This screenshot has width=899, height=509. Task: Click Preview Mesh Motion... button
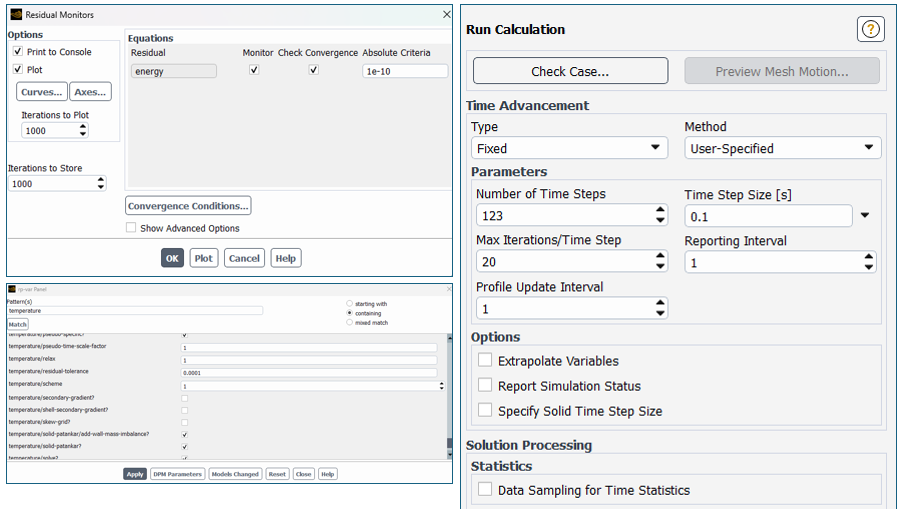coord(782,71)
